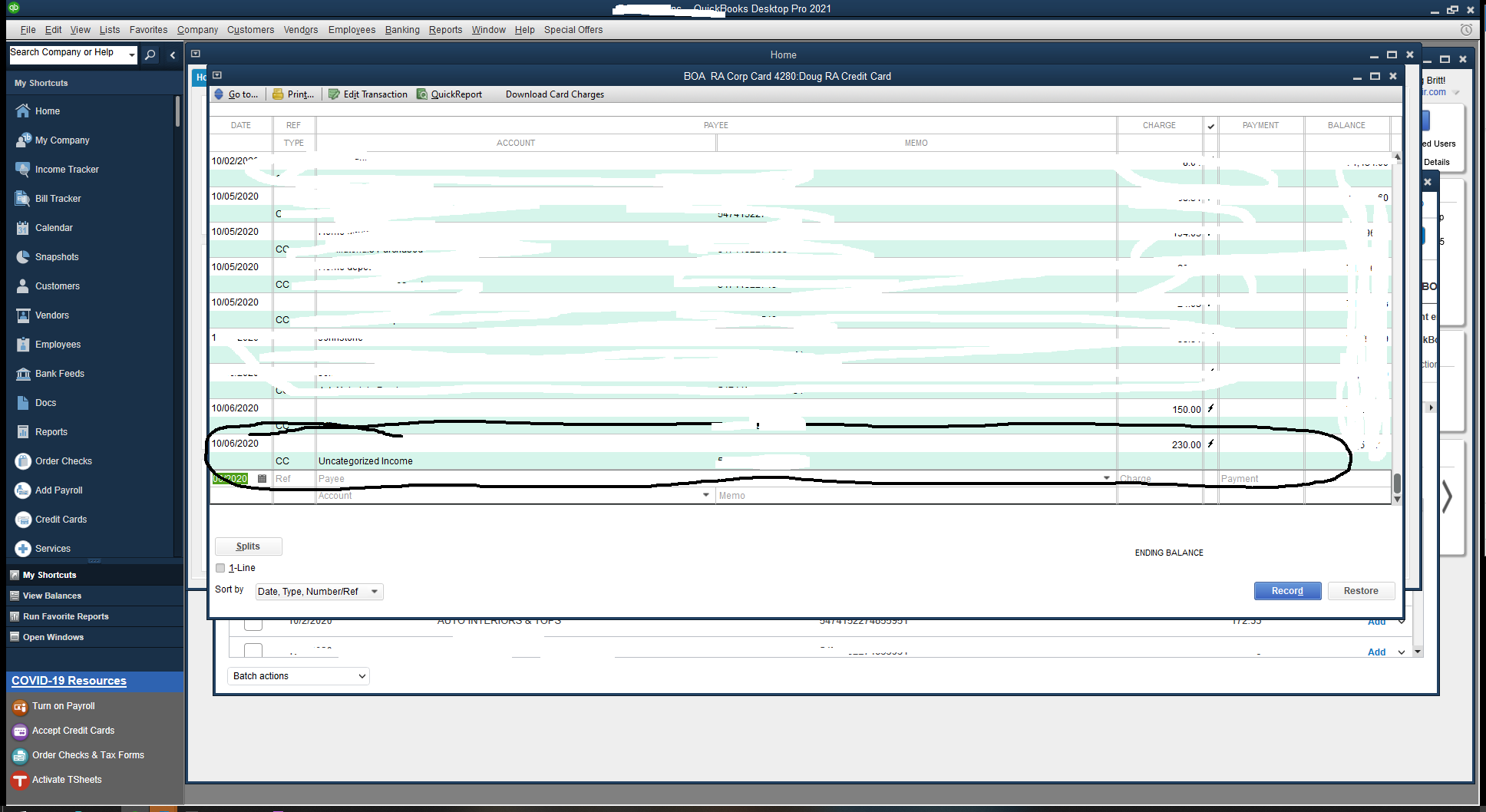Image resolution: width=1486 pixels, height=812 pixels.
Task: Open the Banking menu
Action: pyautogui.click(x=402, y=30)
